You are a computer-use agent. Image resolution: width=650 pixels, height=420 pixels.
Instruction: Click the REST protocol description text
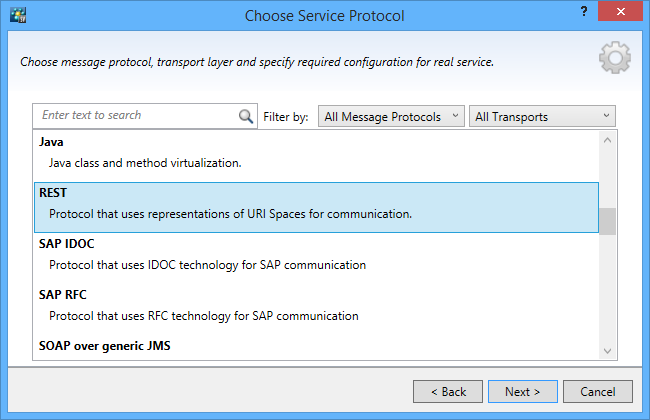tap(230, 213)
